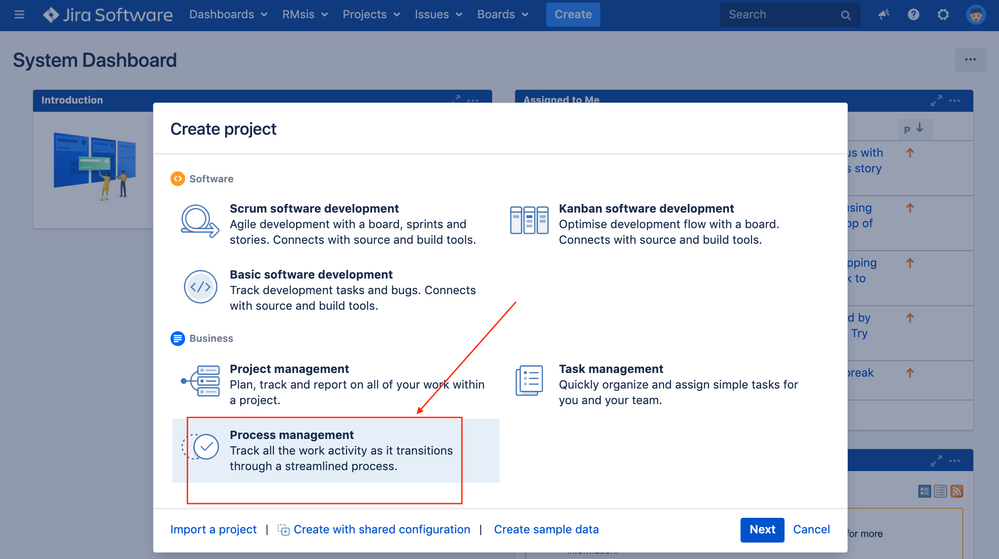Viewport: 999px width, 559px height.
Task: Select Basic software development template
Action: click(x=336, y=290)
